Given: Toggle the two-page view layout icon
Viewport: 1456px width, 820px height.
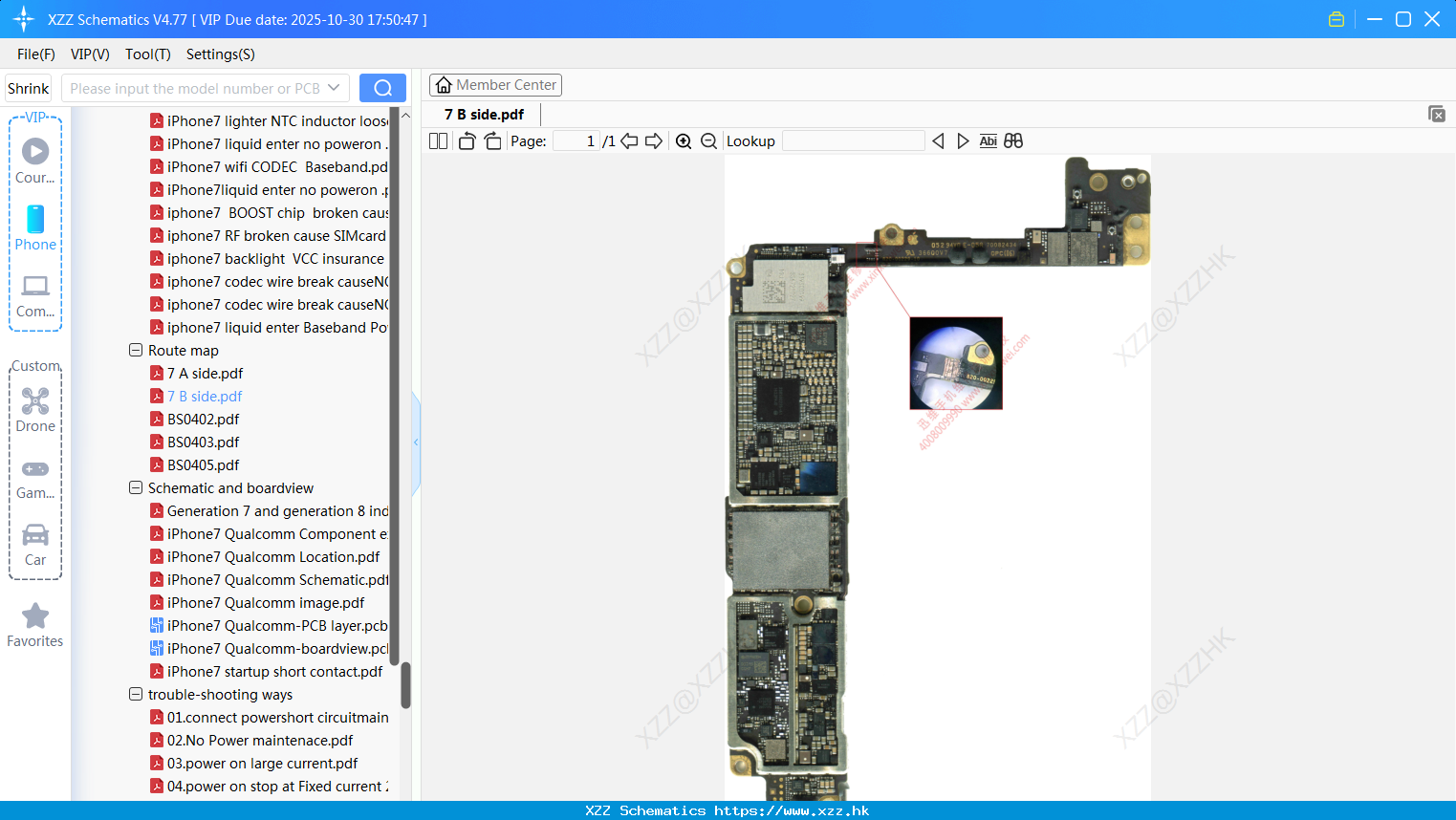Looking at the screenshot, I should [x=438, y=140].
